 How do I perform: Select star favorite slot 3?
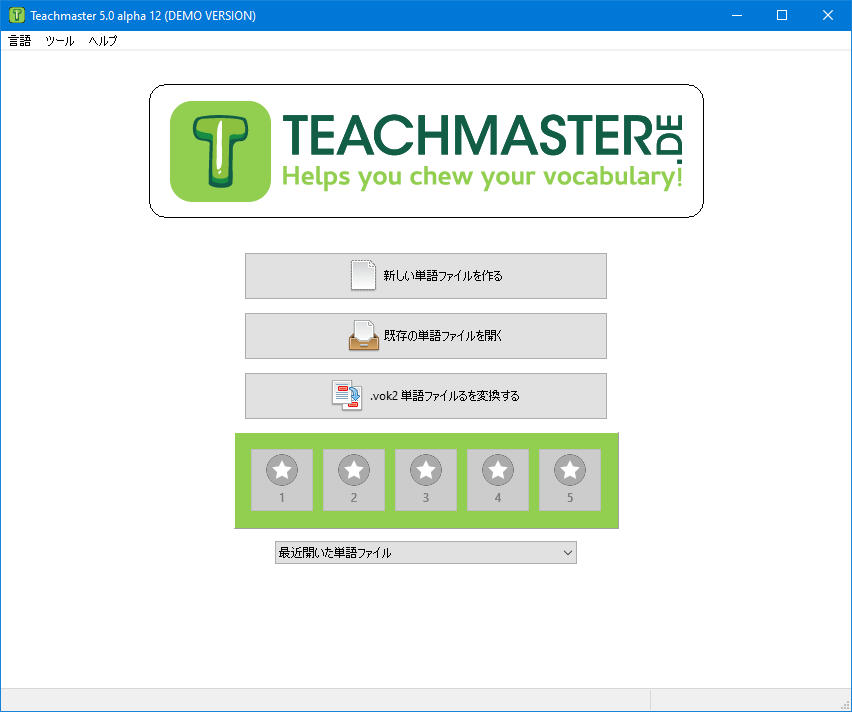(426, 479)
